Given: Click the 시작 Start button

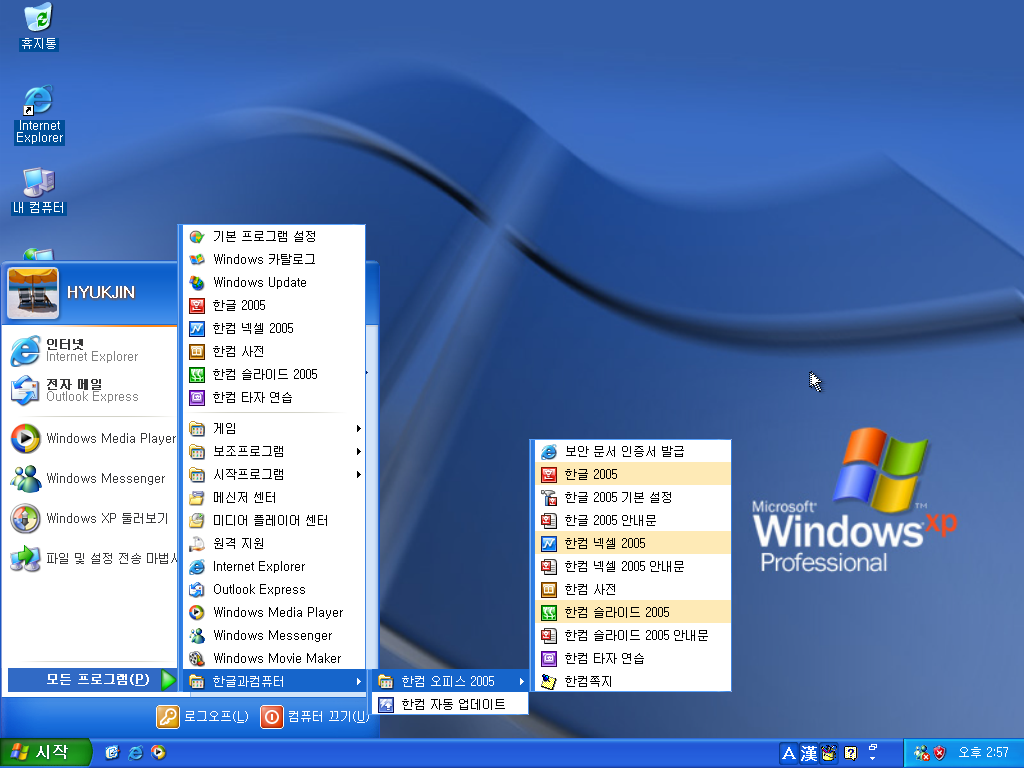Looking at the screenshot, I should pos(44,753).
